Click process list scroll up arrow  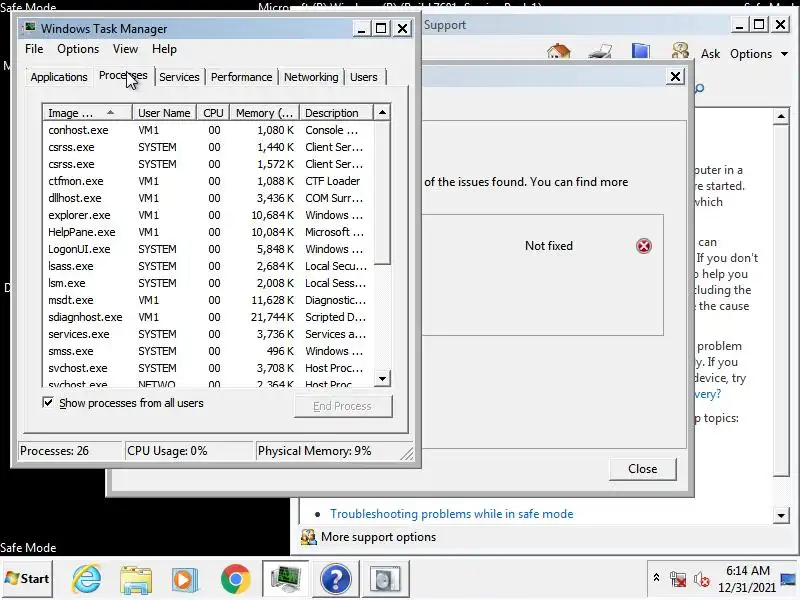pyautogui.click(x=382, y=112)
